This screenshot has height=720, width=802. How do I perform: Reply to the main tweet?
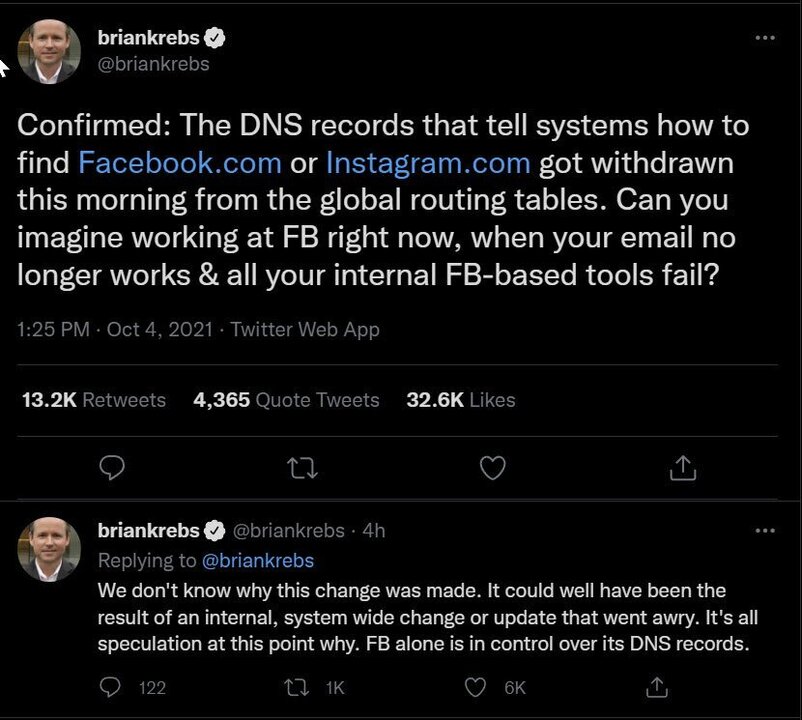point(113,466)
